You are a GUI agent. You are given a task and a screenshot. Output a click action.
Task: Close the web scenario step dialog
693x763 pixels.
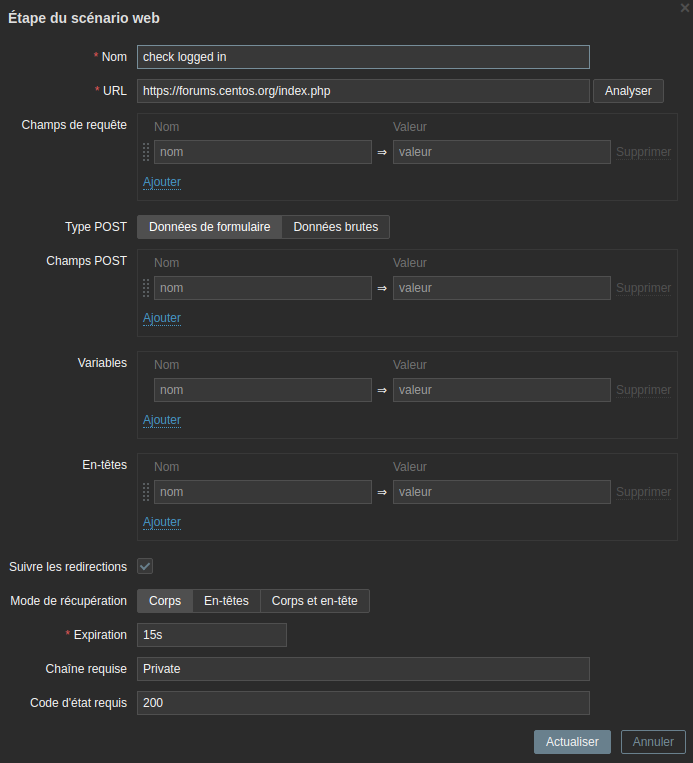click(x=684, y=7)
